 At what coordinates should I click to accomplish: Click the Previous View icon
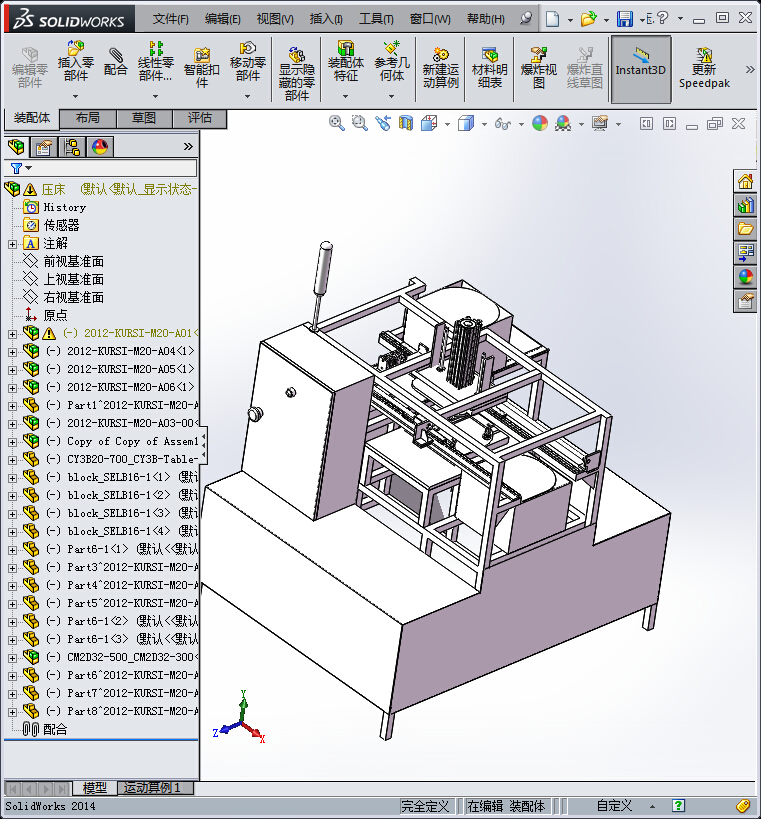tap(382, 123)
